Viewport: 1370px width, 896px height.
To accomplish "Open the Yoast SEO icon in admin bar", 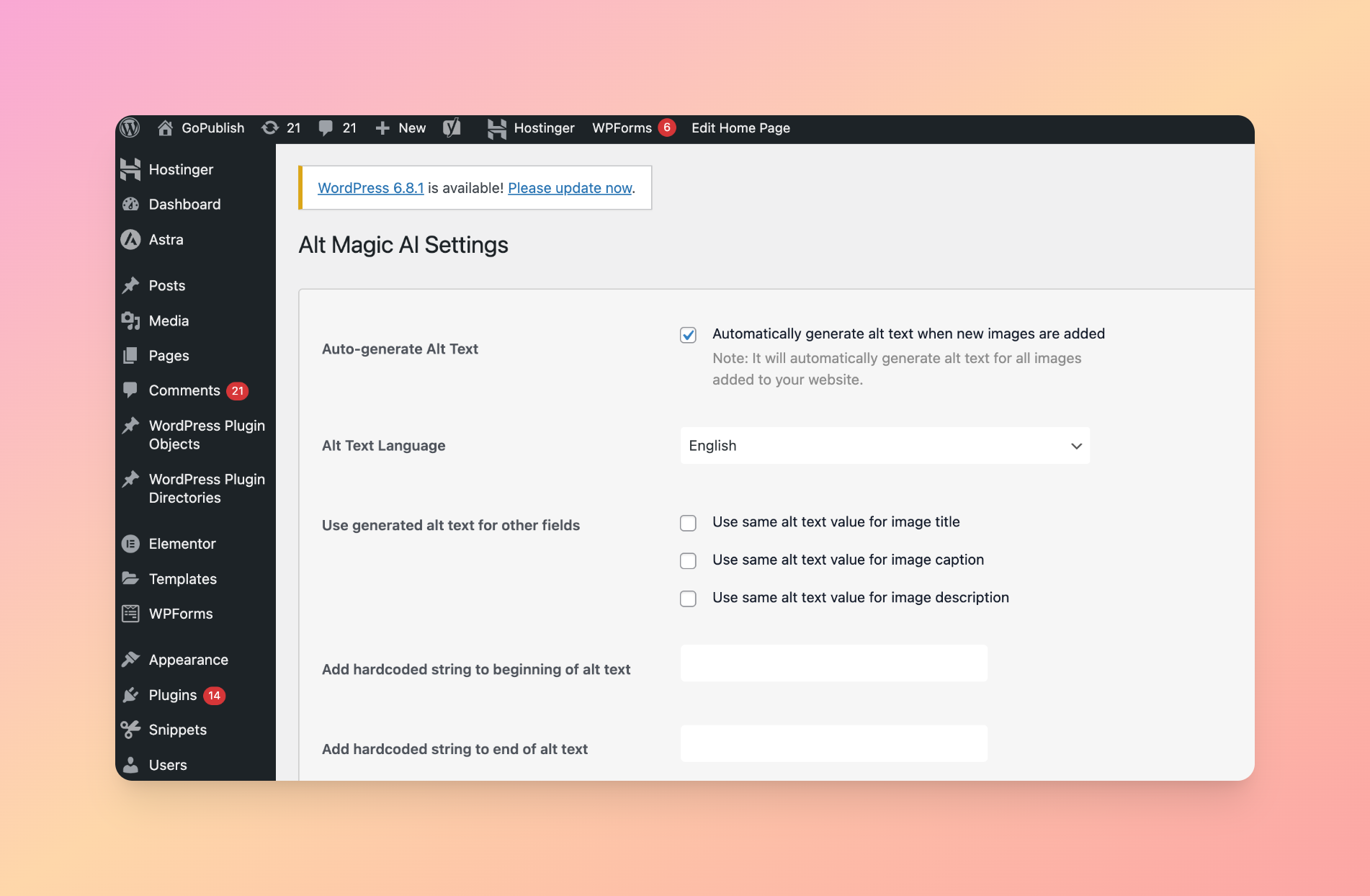I will point(452,128).
